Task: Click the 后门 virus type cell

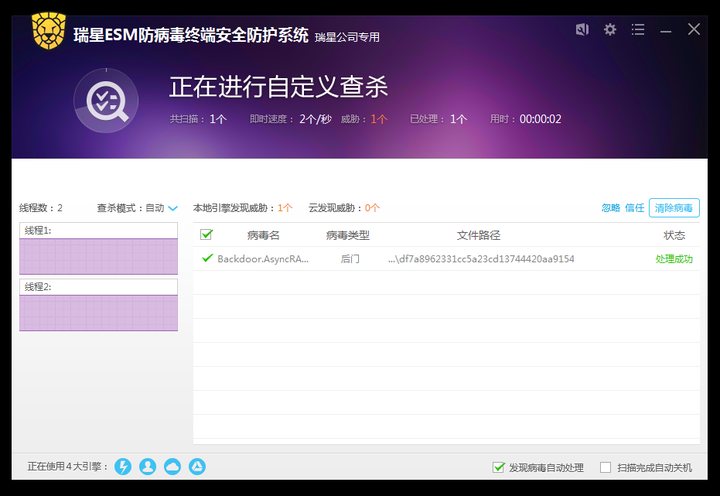Action: tap(350, 259)
